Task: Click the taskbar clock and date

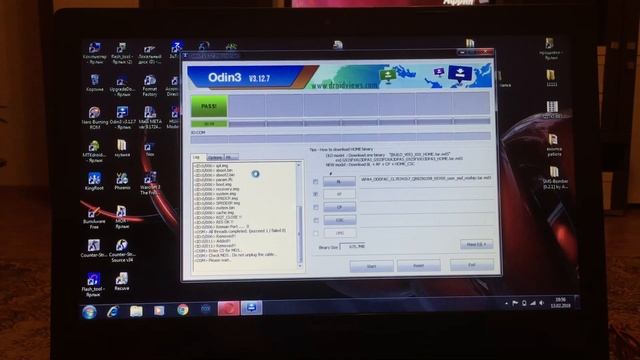Action: pyautogui.click(x=561, y=302)
